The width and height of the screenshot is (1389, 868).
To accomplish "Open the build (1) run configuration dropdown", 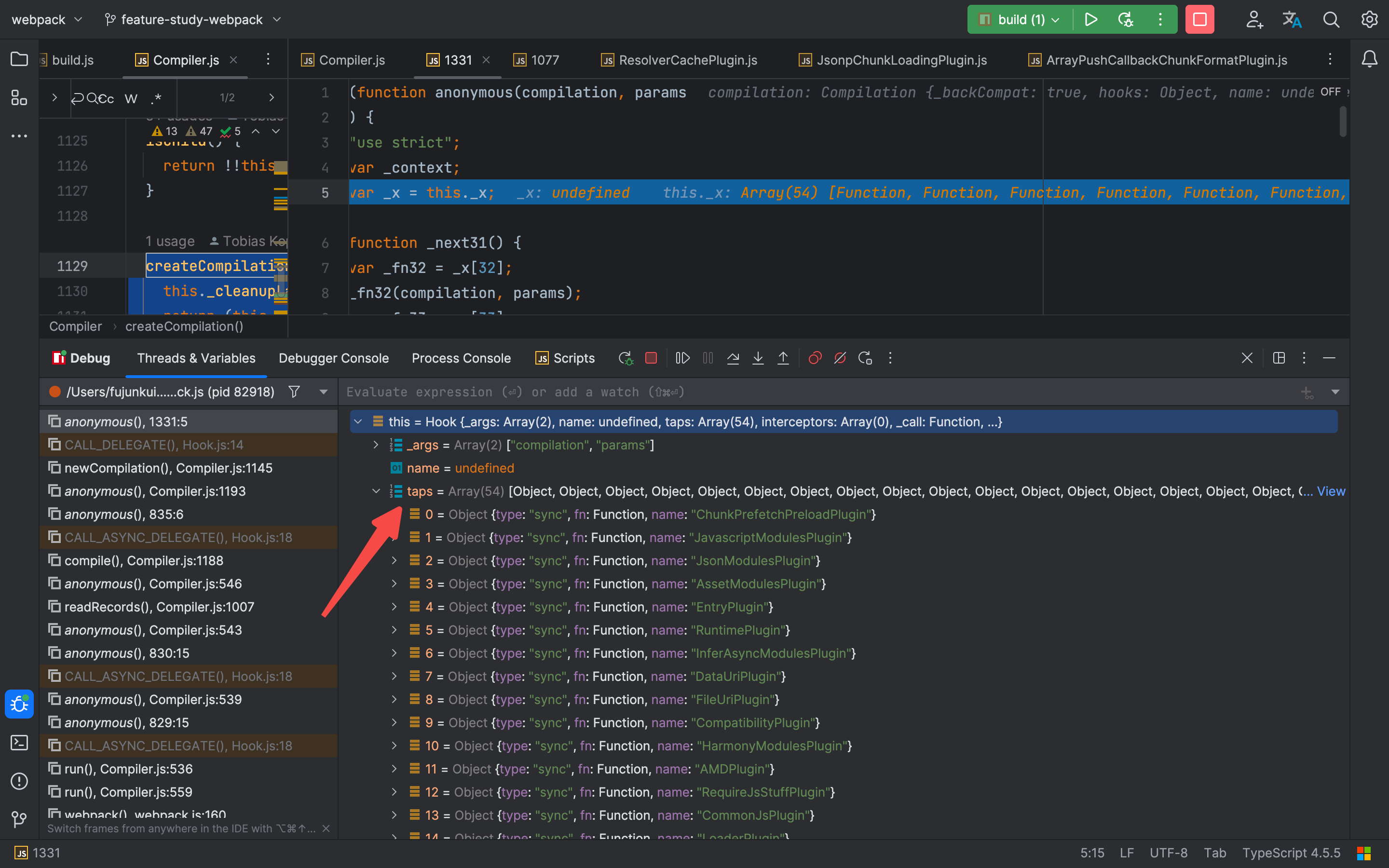I will coord(1028,19).
